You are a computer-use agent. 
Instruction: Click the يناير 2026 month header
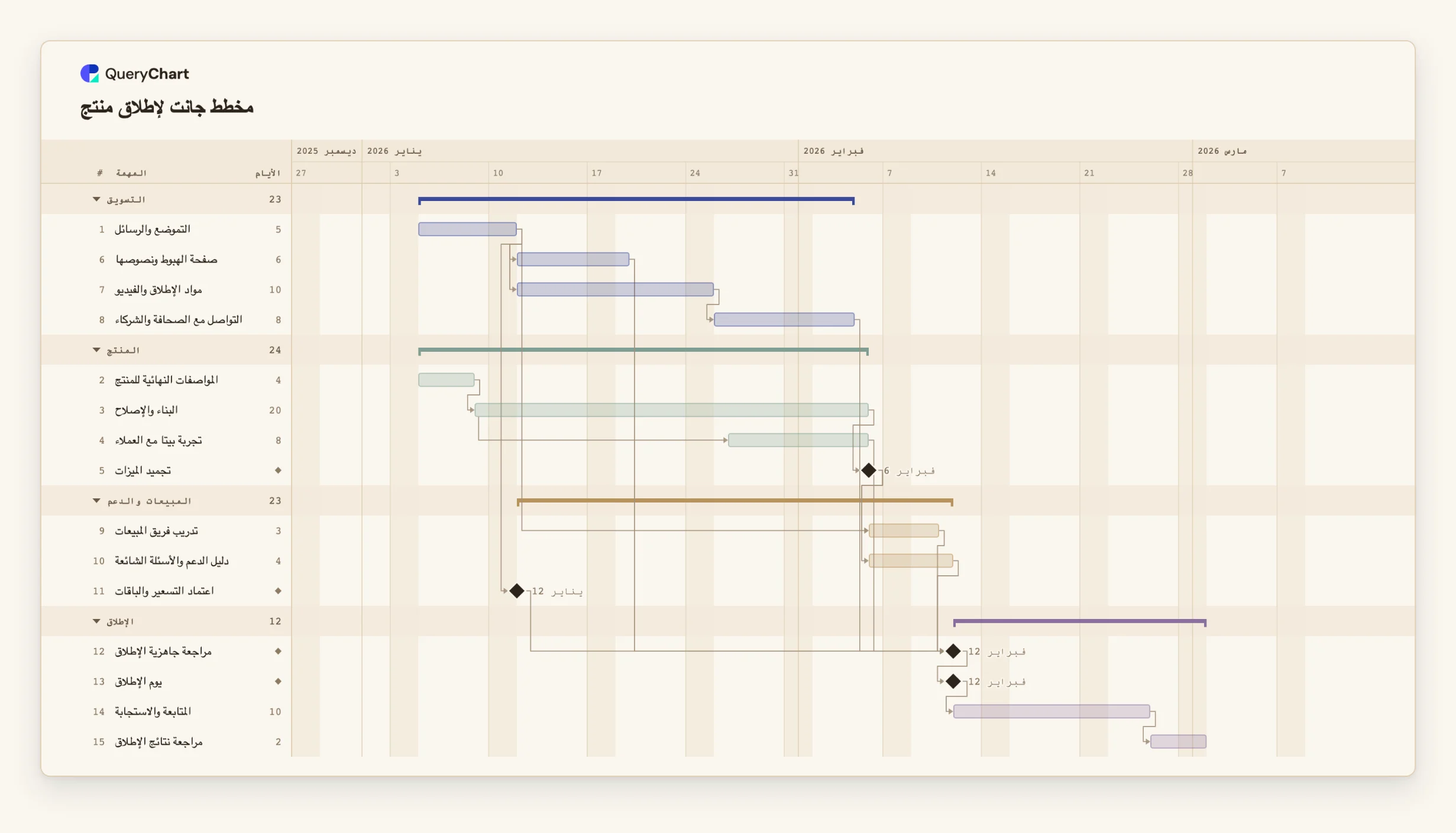coord(394,151)
